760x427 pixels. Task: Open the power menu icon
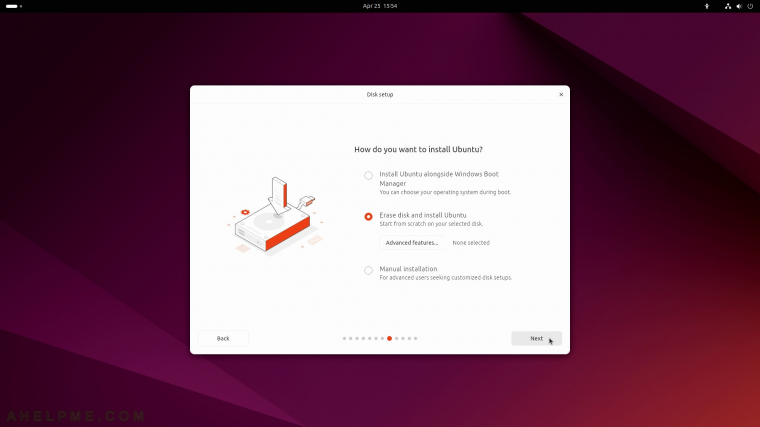[x=750, y=6]
